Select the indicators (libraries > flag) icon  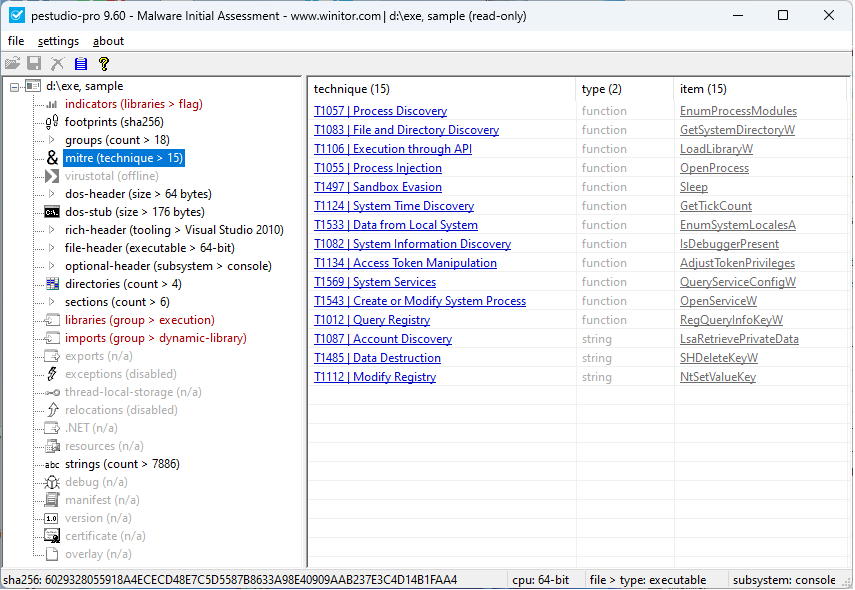51,104
